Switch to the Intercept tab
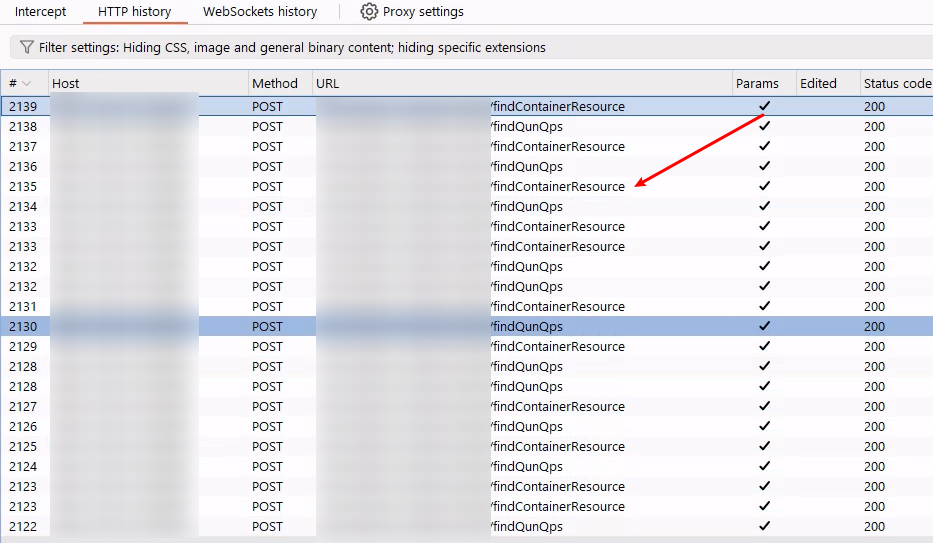 click(x=40, y=12)
